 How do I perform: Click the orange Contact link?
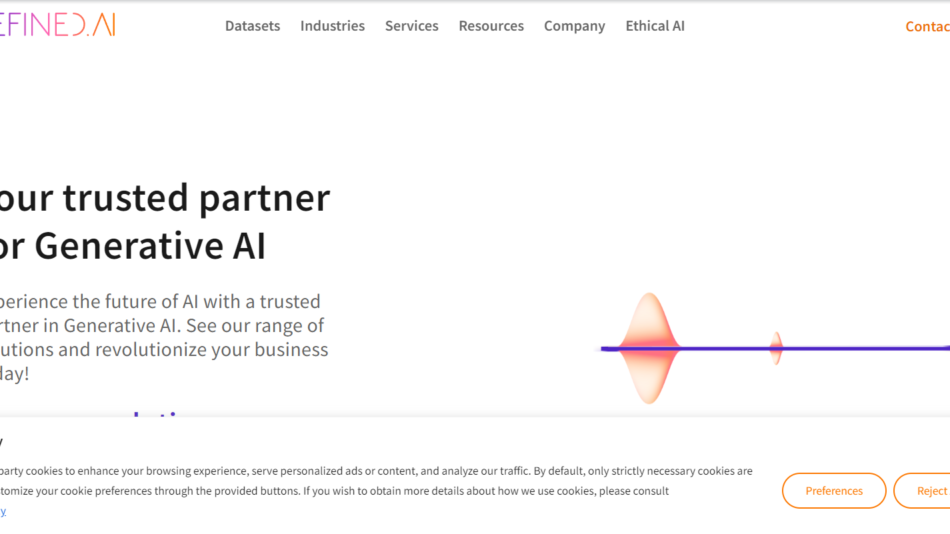point(928,27)
